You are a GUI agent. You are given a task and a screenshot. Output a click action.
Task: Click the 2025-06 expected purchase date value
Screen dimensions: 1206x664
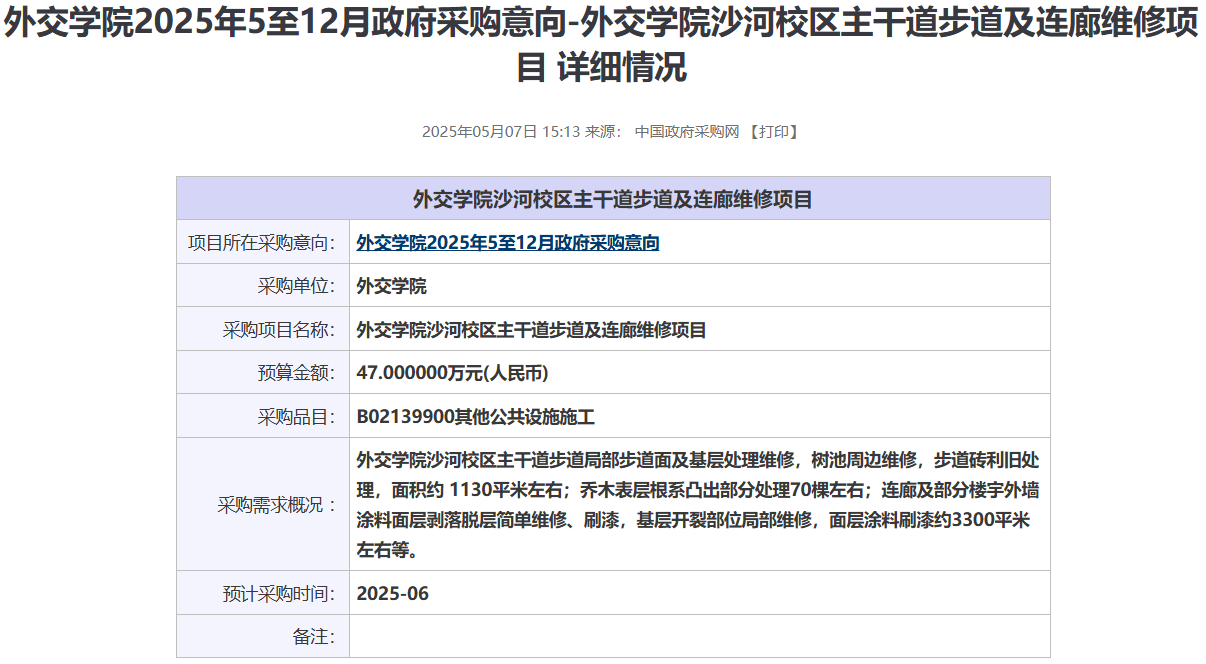click(x=393, y=593)
